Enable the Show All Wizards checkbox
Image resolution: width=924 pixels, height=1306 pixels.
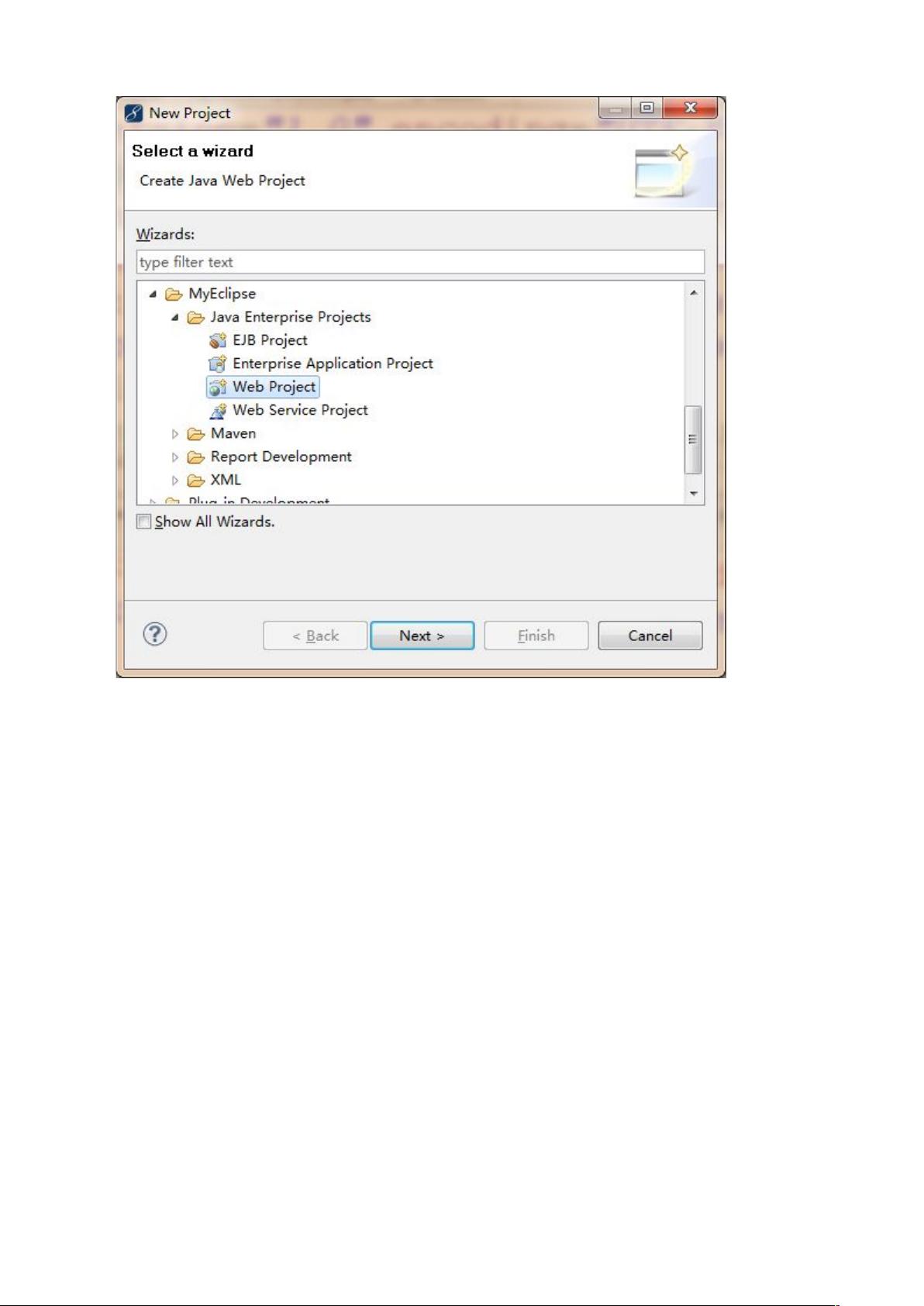[144, 522]
